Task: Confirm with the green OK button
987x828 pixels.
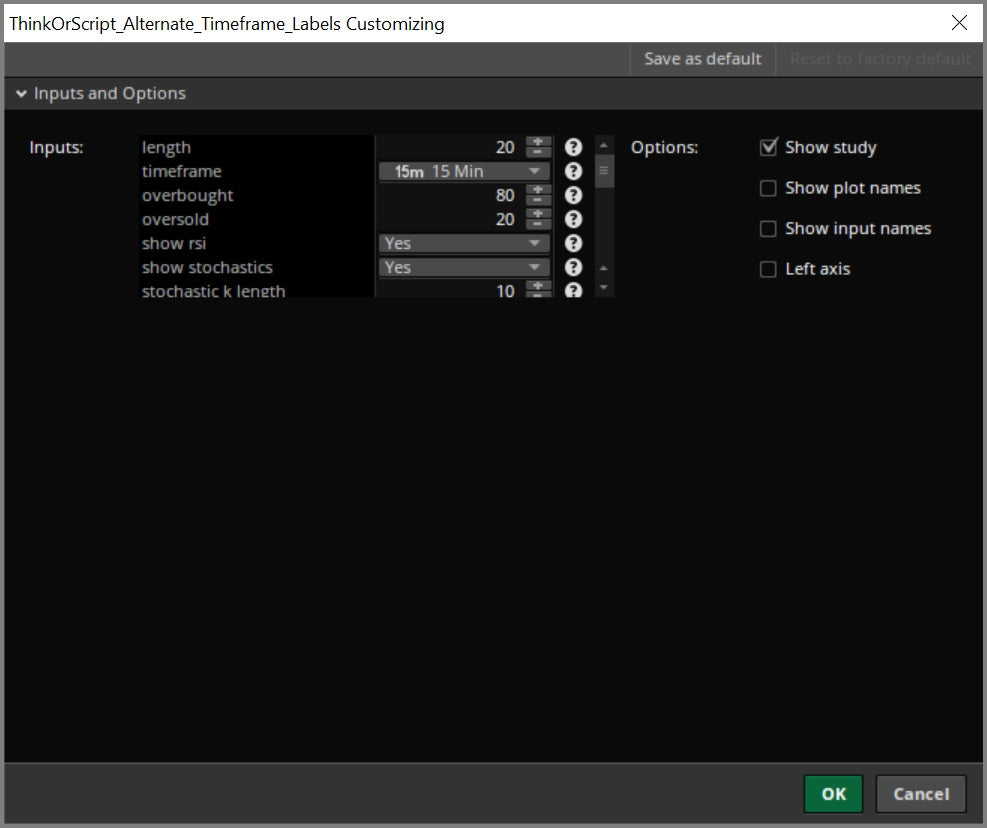Action: click(x=833, y=794)
